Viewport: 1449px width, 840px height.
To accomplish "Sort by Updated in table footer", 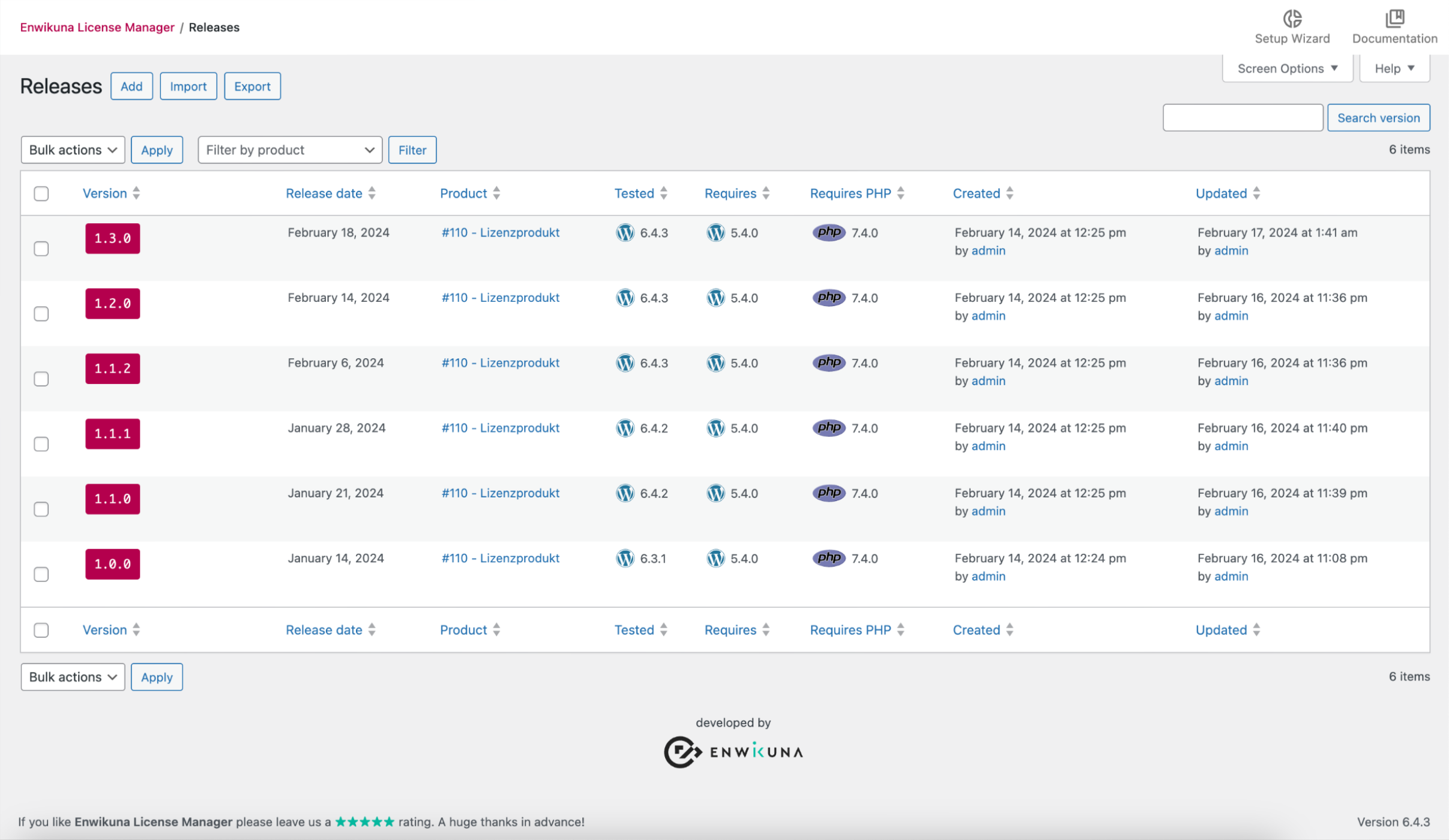I will click(x=1228, y=630).
